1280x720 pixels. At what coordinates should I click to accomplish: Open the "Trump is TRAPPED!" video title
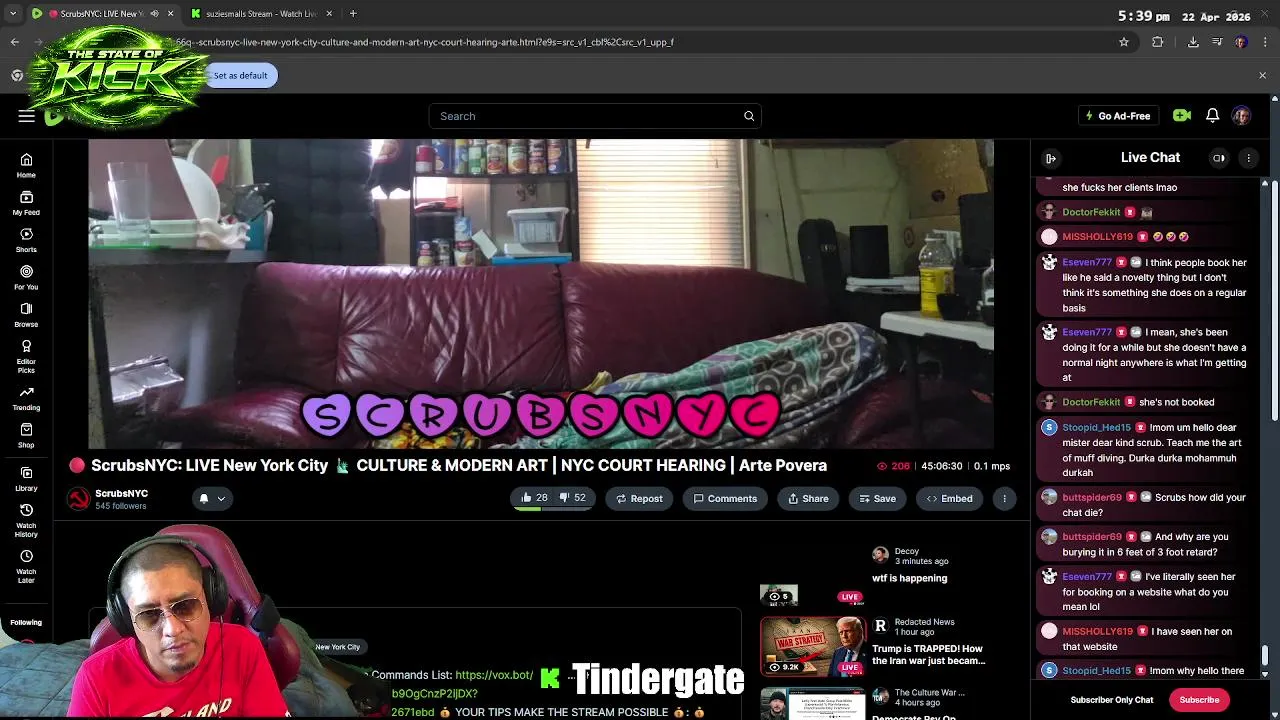pyautogui.click(x=928, y=654)
